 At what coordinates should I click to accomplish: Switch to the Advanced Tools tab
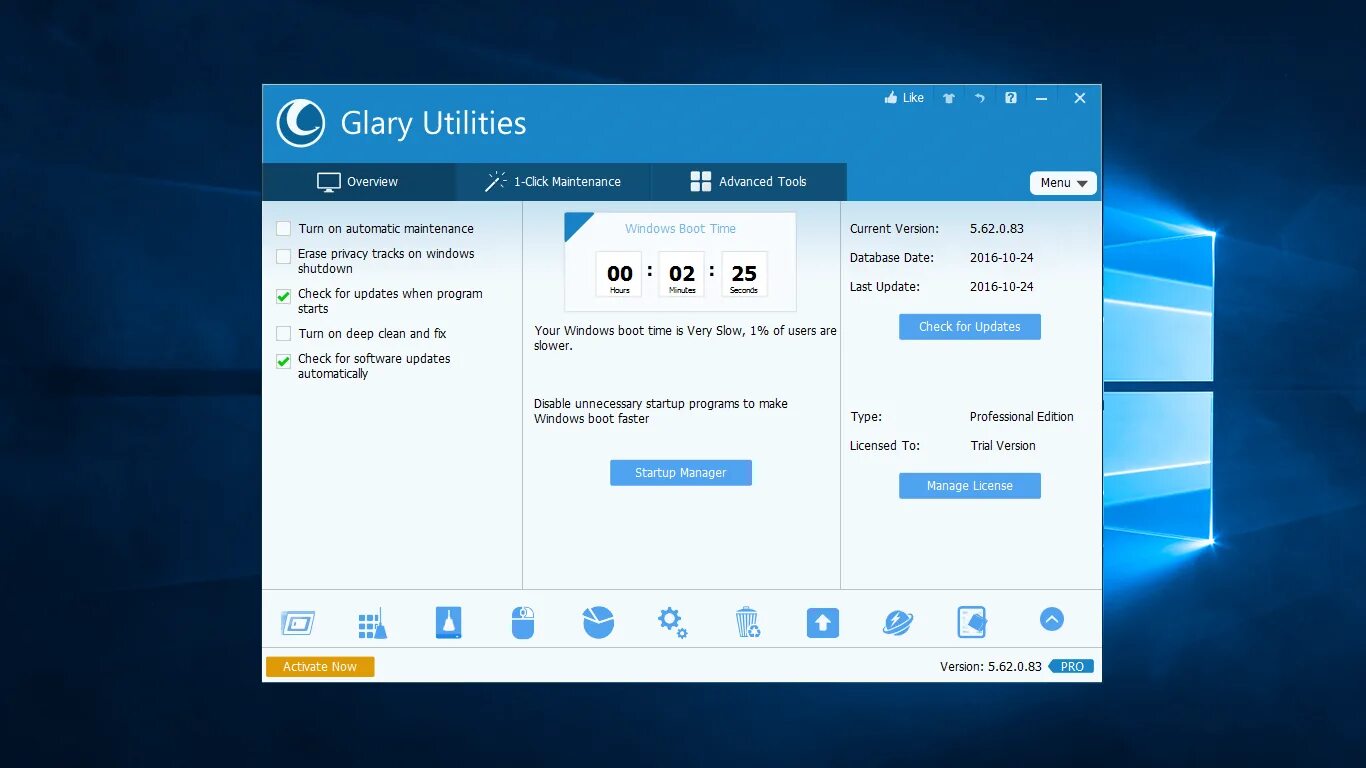(x=749, y=182)
